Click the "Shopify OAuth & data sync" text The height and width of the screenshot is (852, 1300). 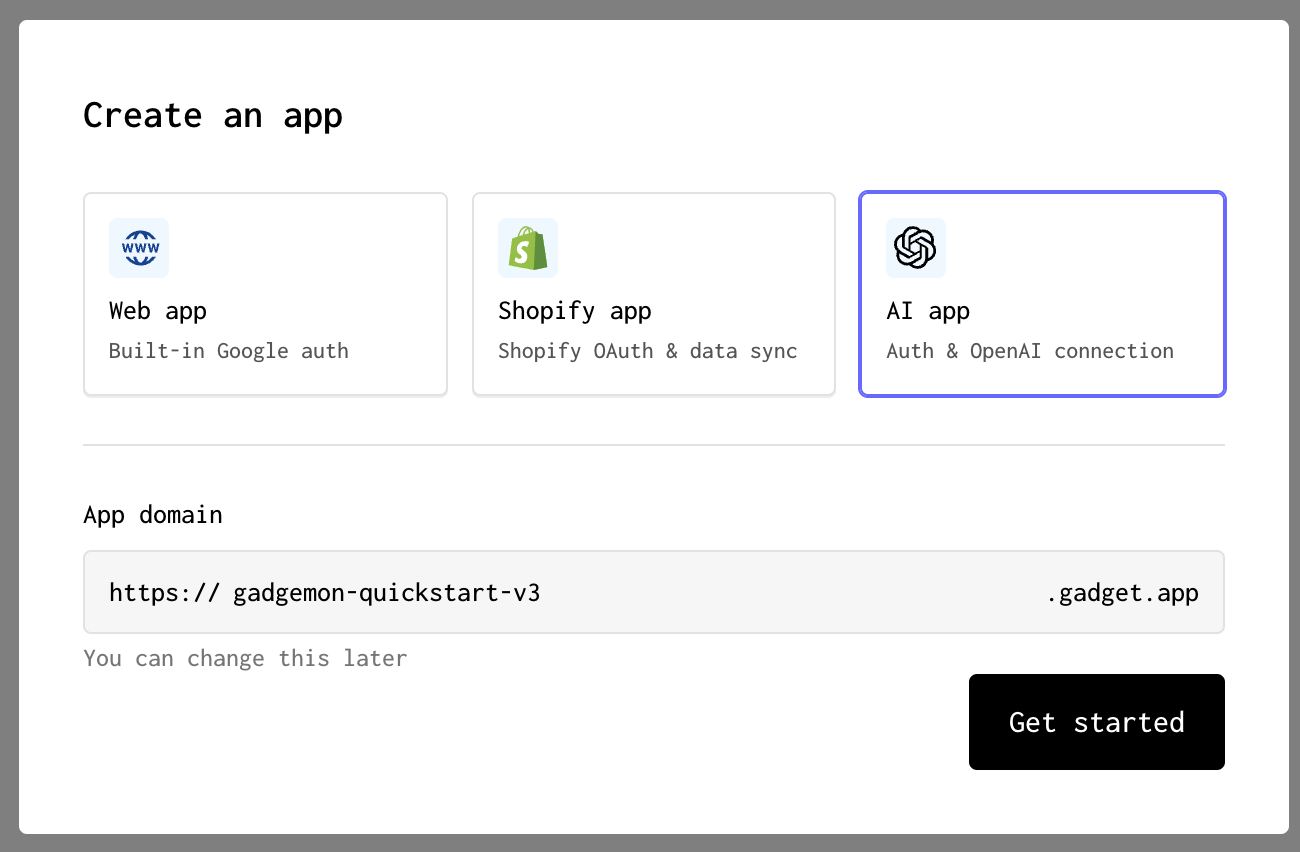coord(648,351)
